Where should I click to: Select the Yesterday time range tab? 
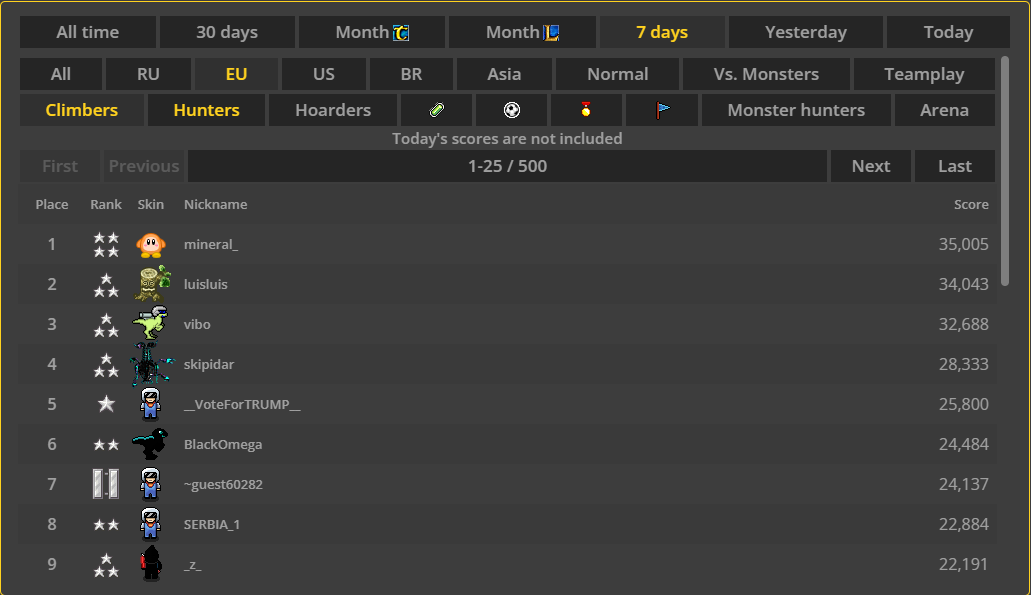pyautogui.click(x=805, y=32)
